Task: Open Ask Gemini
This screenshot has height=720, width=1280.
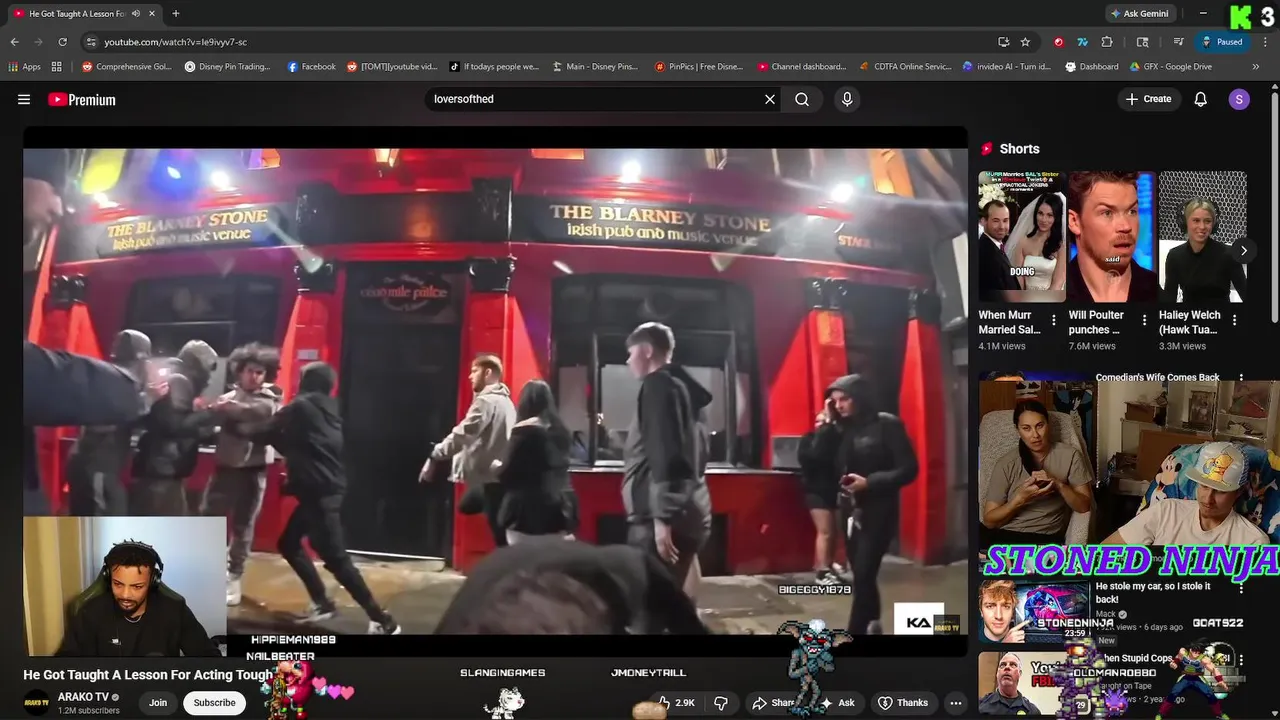Action: 1139,14
